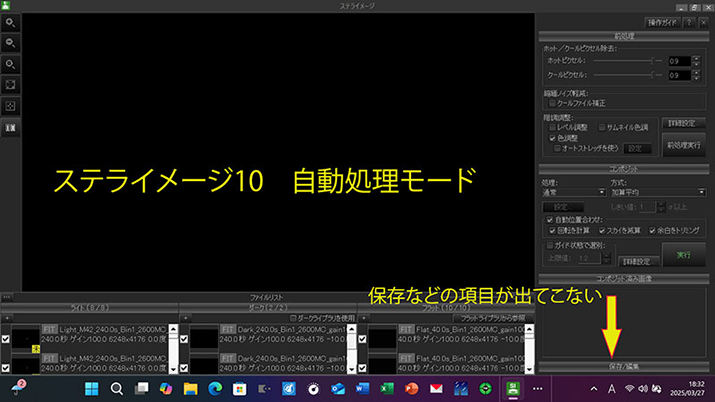Enable レベル調整 checkbox
715x402 pixels.
coord(552,127)
